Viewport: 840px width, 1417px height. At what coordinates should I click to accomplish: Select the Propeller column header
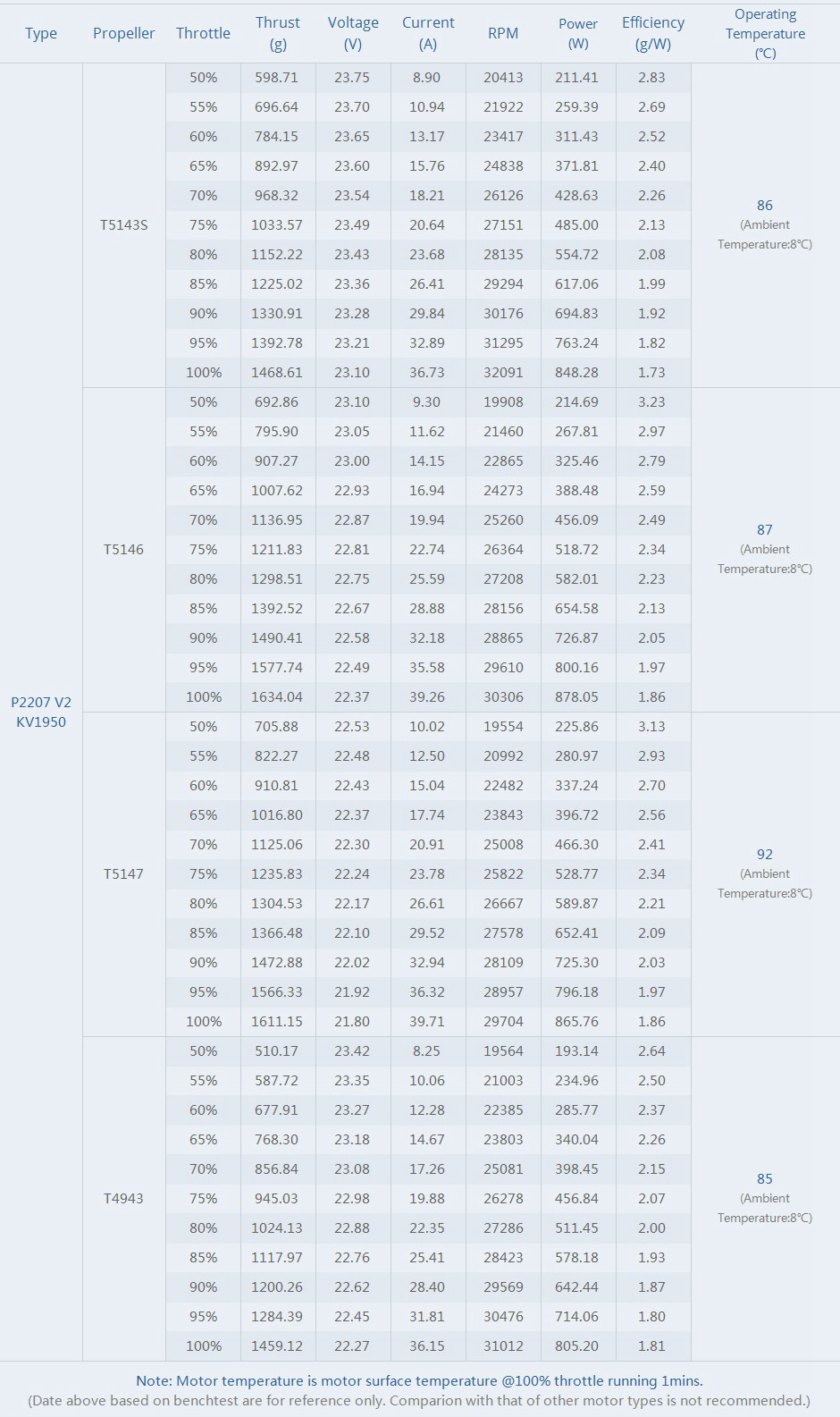pos(123,33)
